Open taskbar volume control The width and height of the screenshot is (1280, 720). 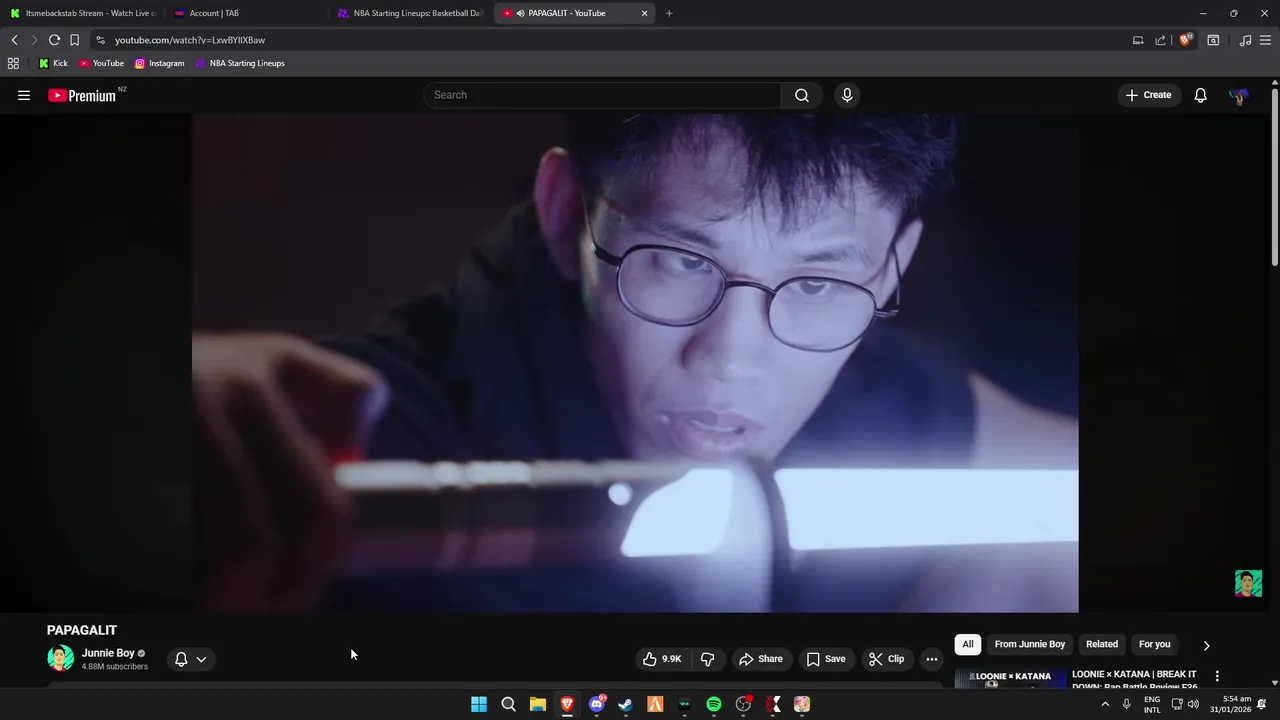[1193, 704]
